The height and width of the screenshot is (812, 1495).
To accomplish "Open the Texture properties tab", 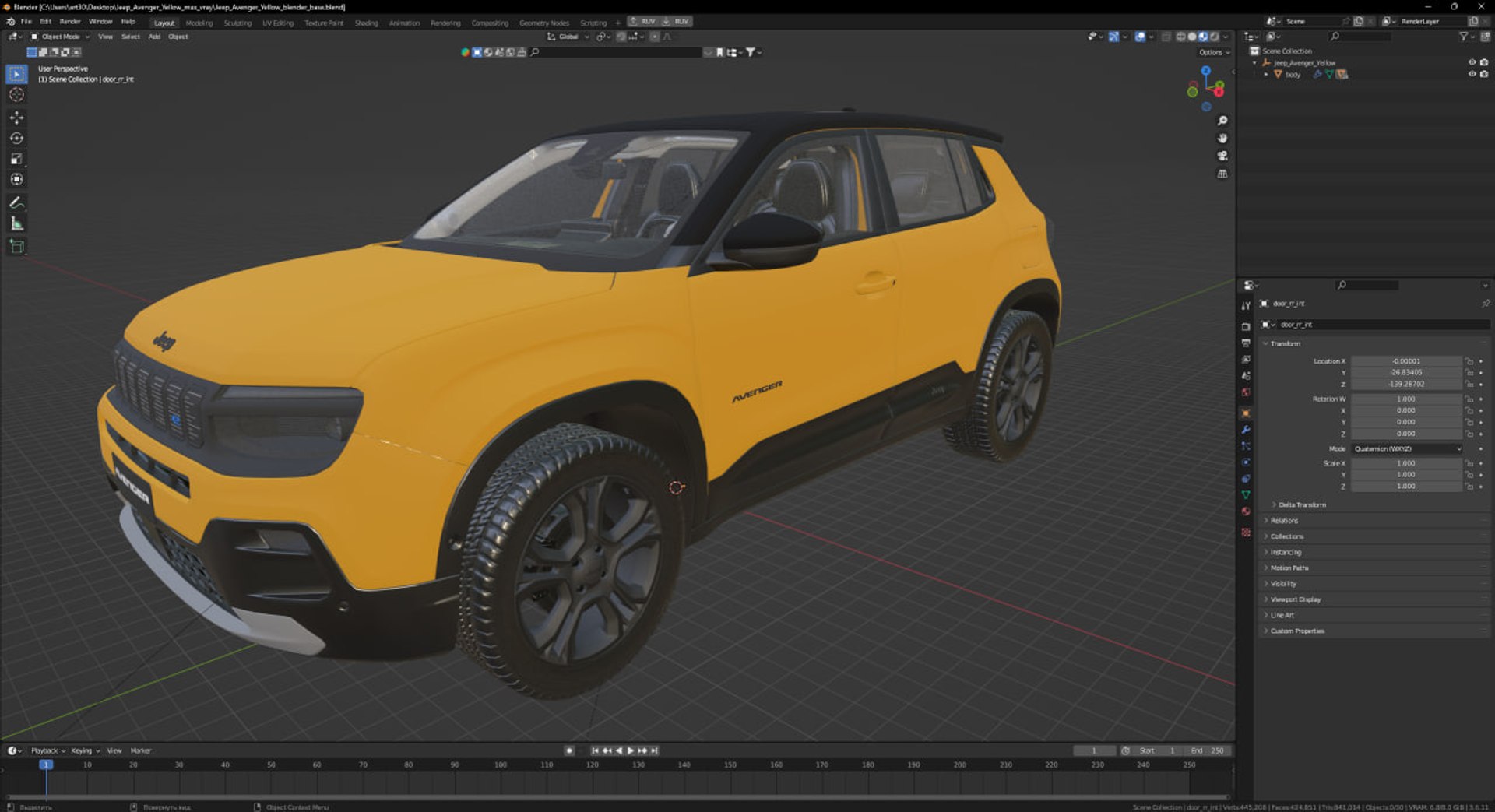I will (1246, 533).
